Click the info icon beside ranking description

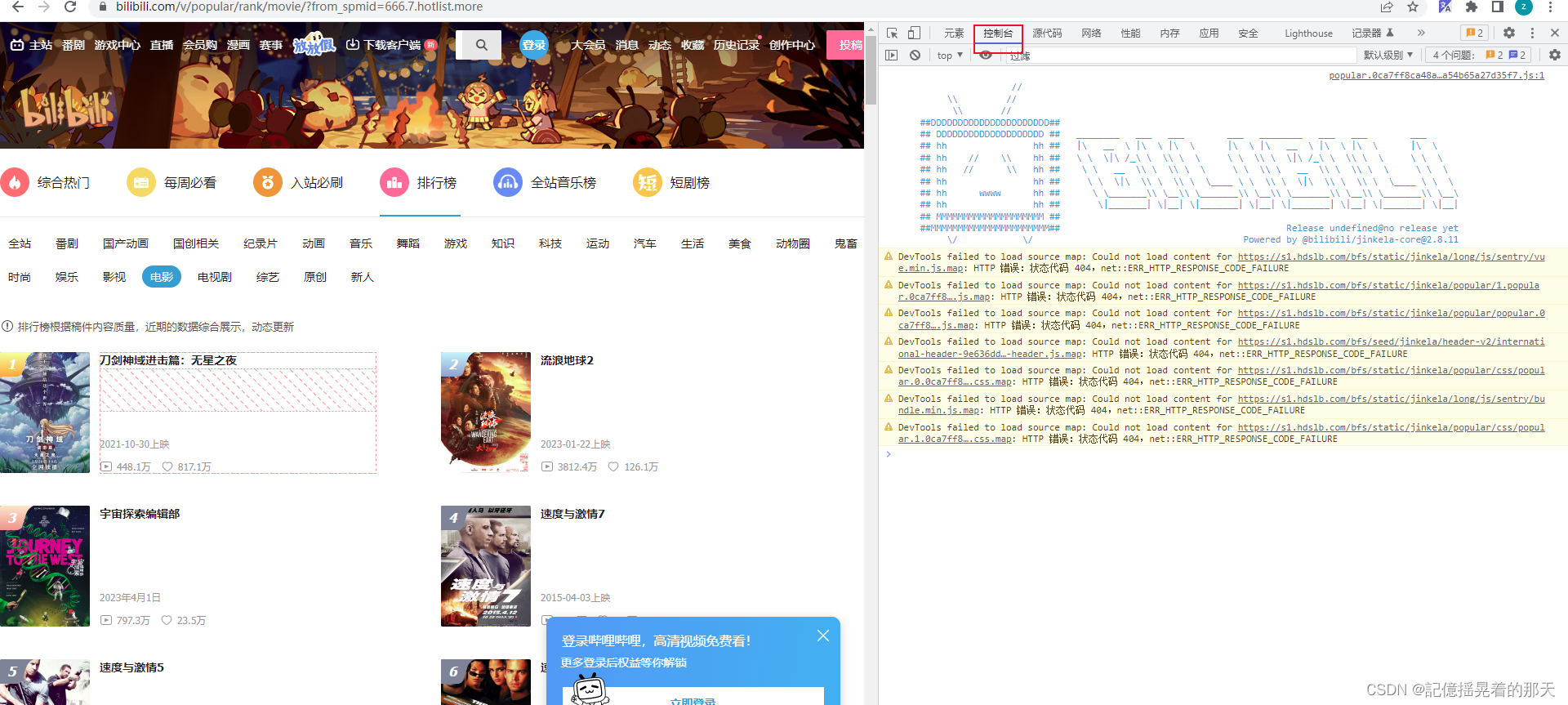click(x=7, y=326)
